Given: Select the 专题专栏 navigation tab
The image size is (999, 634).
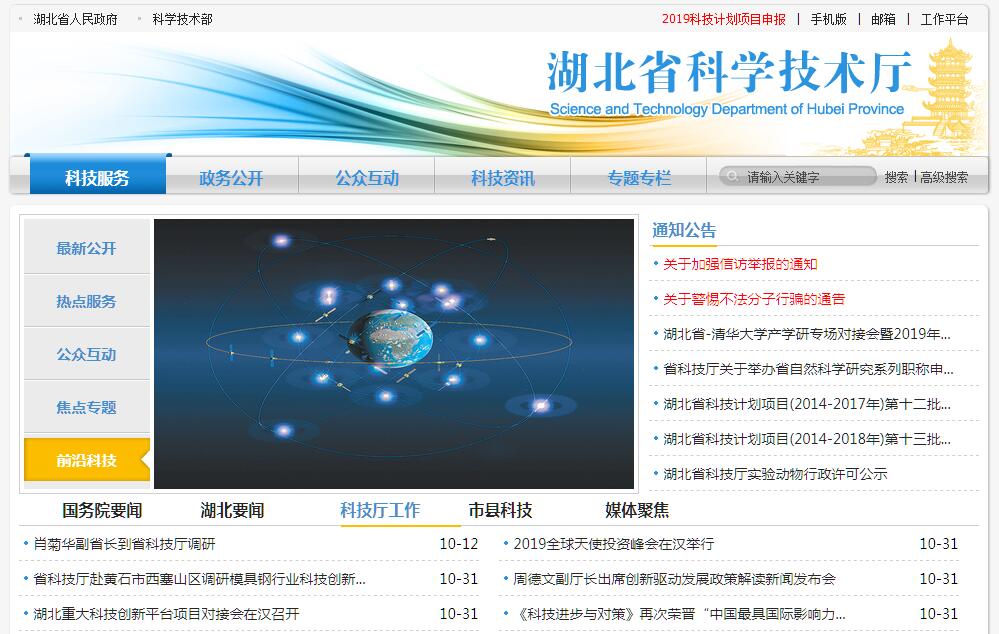Looking at the screenshot, I should pyautogui.click(x=639, y=177).
